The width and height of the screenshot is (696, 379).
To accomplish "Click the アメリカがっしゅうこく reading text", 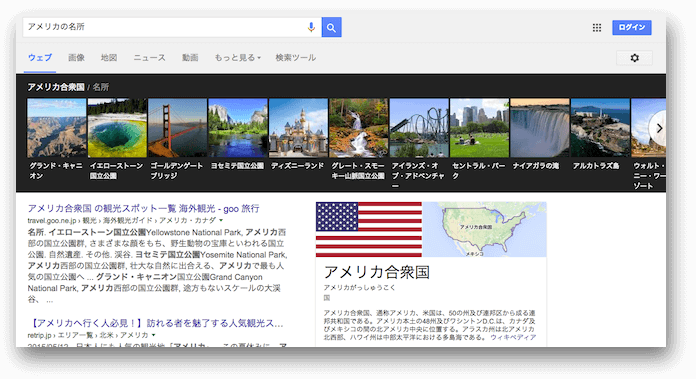I will click(x=359, y=288).
